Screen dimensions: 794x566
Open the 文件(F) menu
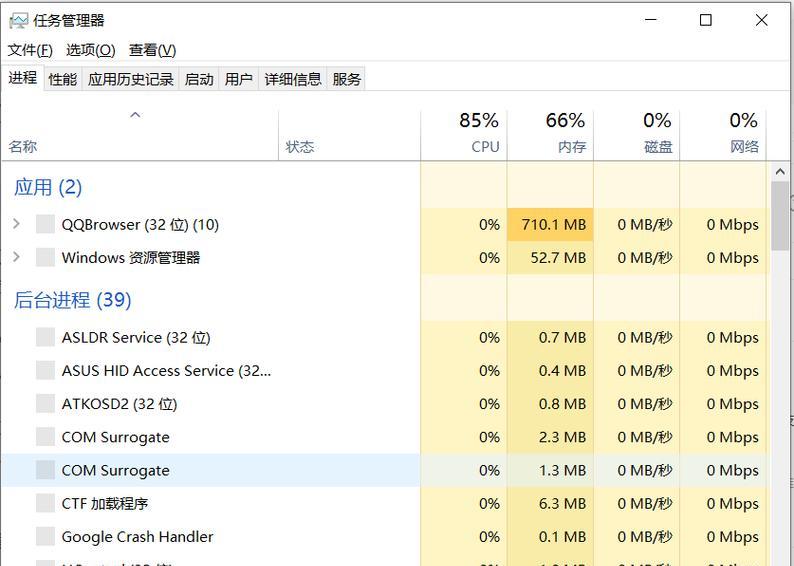(30, 50)
